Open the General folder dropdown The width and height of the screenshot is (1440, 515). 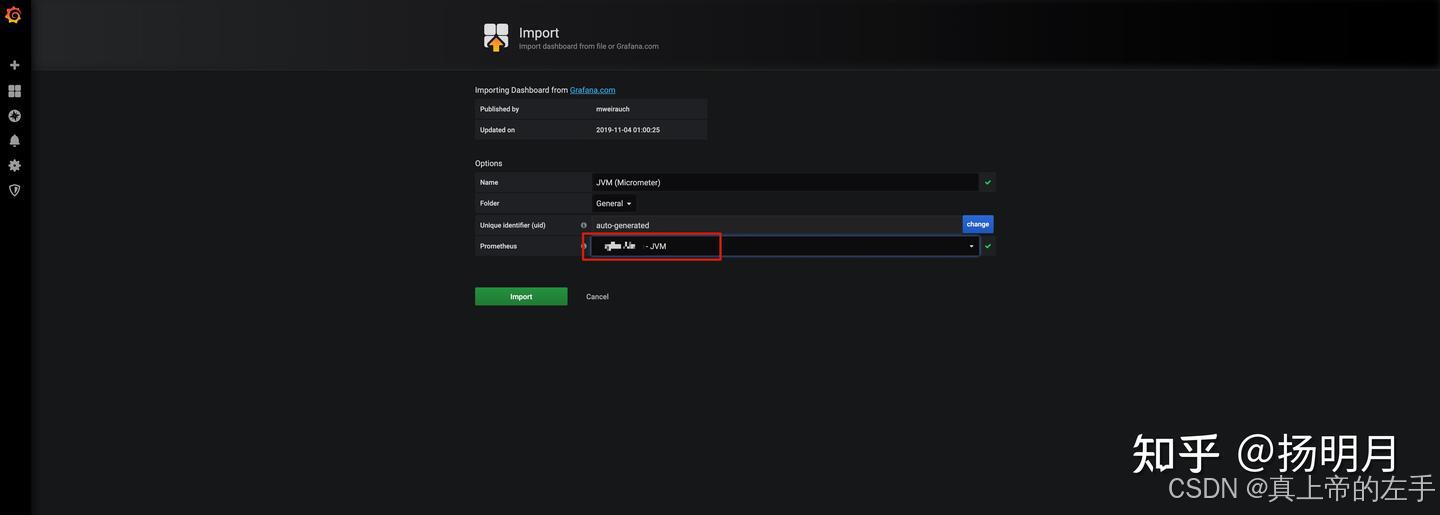coord(614,203)
